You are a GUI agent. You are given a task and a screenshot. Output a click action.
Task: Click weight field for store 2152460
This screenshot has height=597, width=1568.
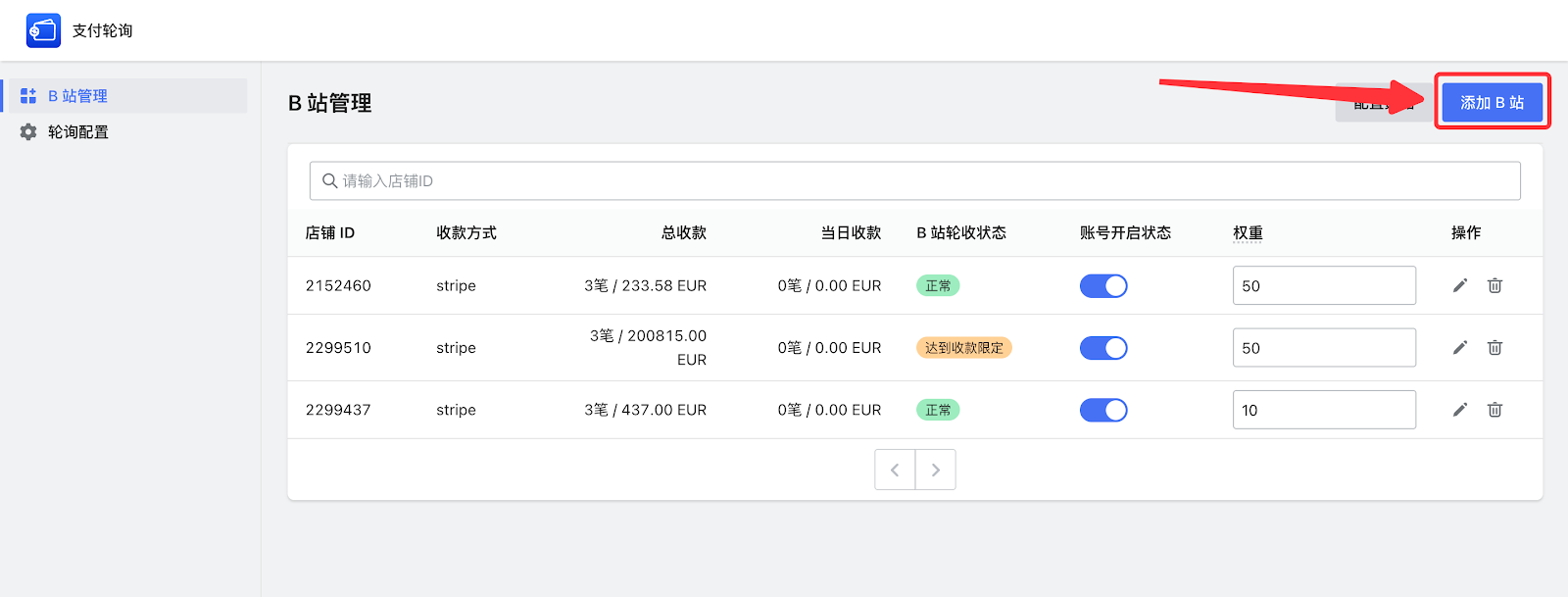pos(1323,286)
